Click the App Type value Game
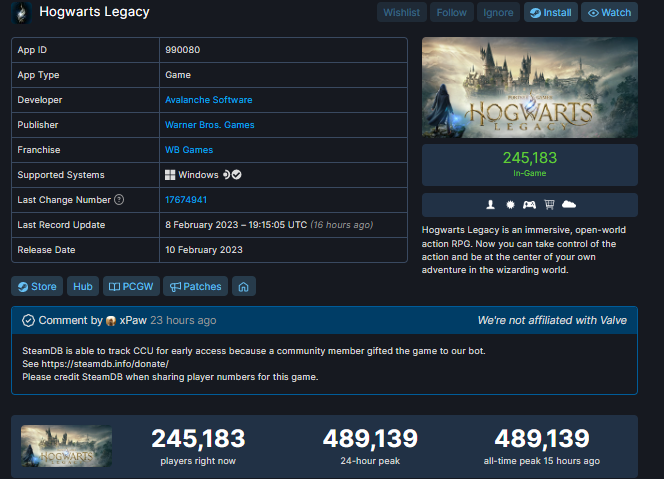Viewport: 664px width, 479px height. point(178,75)
